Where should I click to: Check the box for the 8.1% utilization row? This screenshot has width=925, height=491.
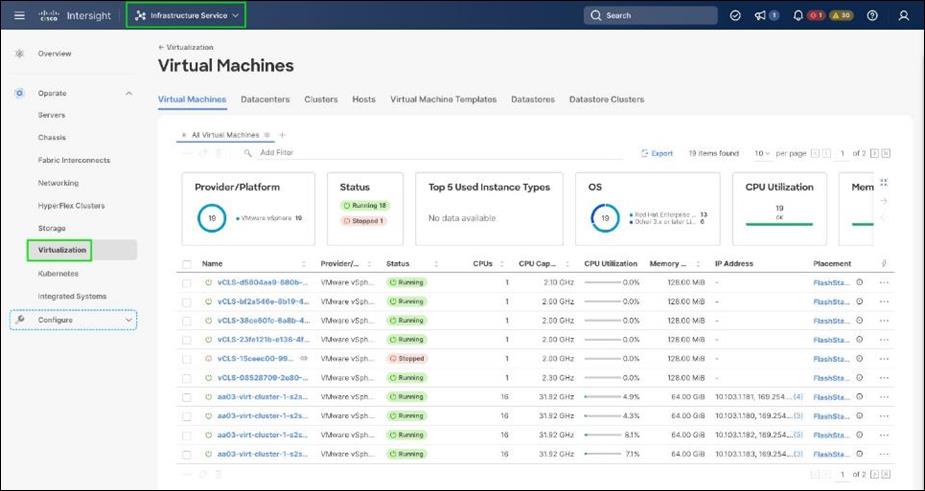186,436
